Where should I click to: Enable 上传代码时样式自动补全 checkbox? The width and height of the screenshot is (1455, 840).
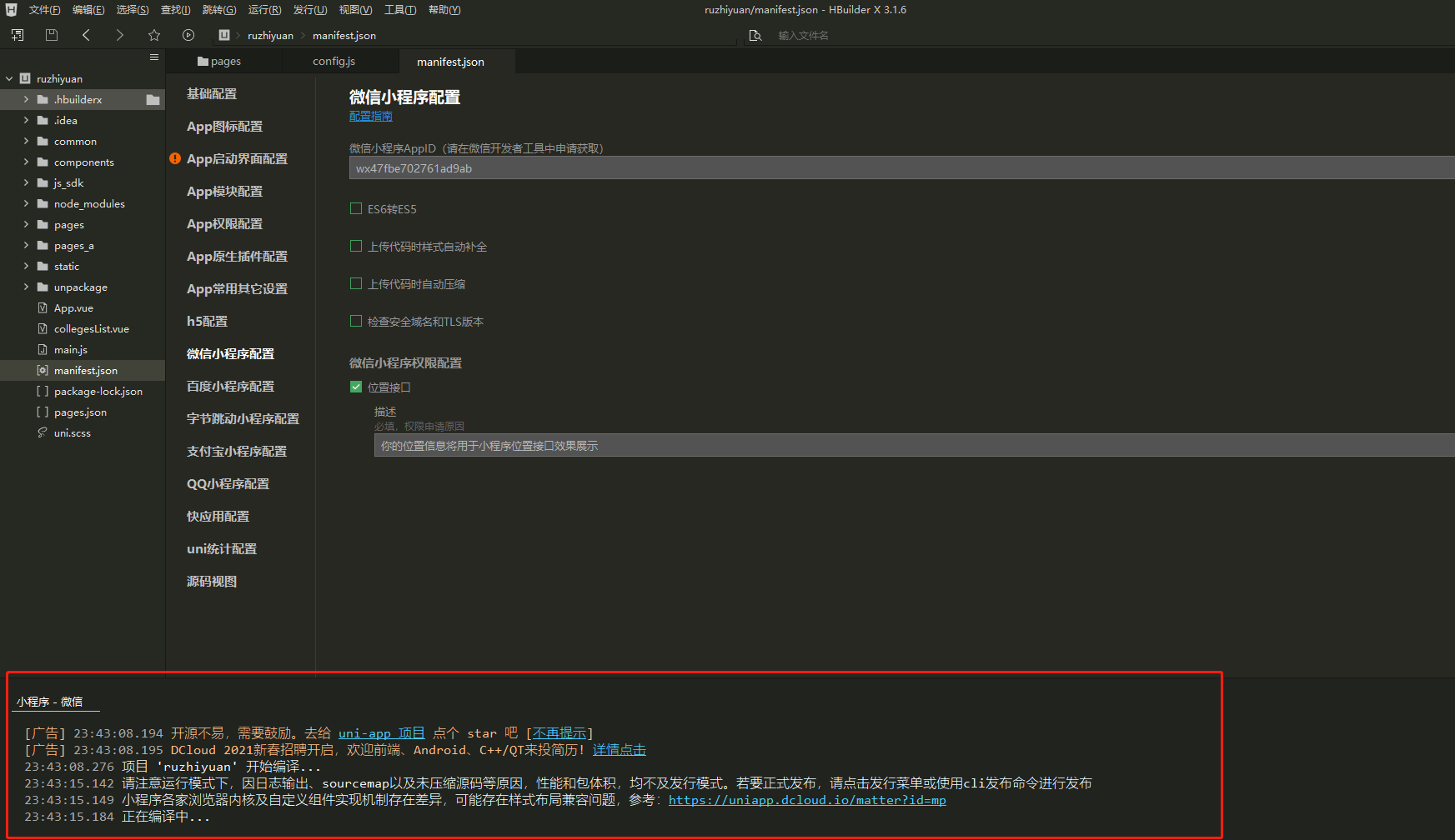coord(356,246)
